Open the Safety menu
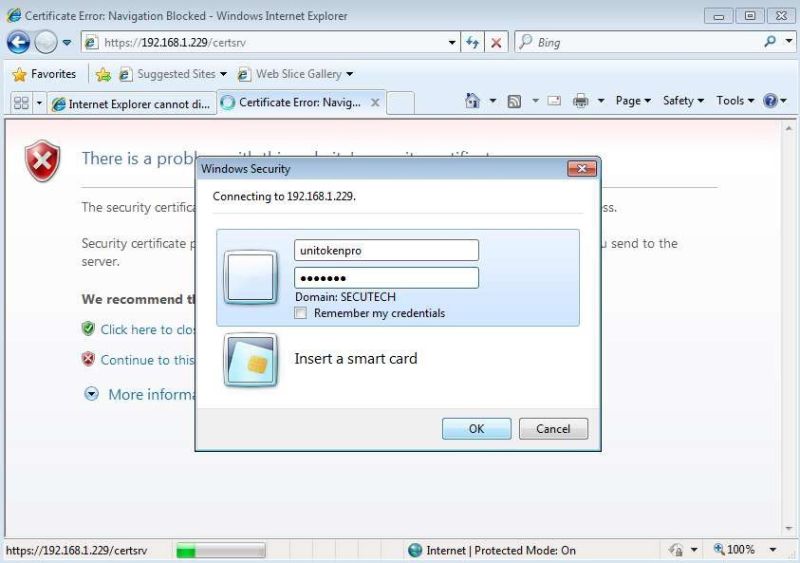This screenshot has height=563, width=800. 683,101
